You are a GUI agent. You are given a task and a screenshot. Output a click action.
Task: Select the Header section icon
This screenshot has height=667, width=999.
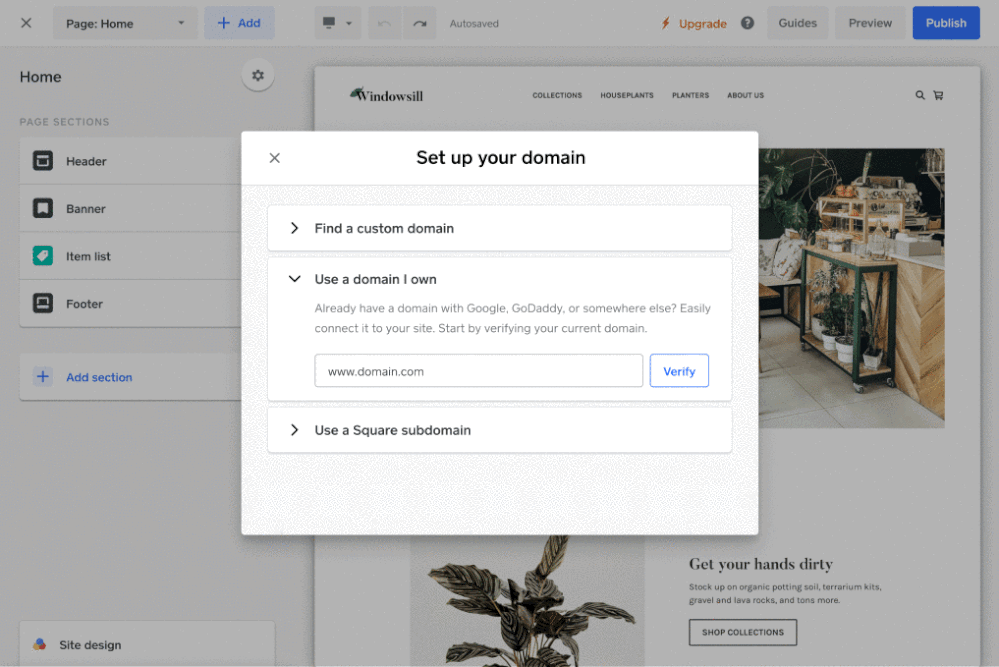(x=43, y=161)
